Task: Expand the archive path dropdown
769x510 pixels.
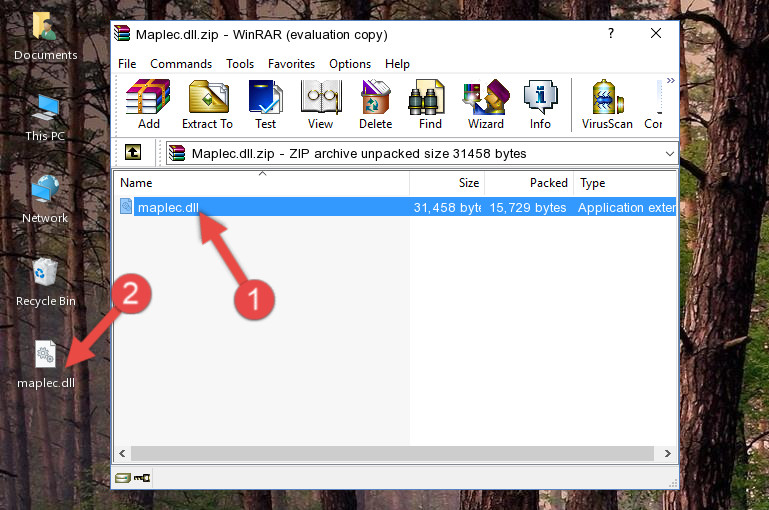Action: click(669, 153)
